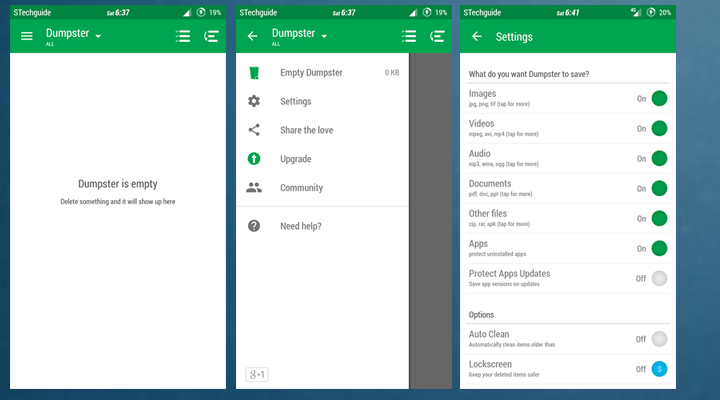
Task: Open the Dumpster dropdown arrow in the middle screen
Action: 326,36
